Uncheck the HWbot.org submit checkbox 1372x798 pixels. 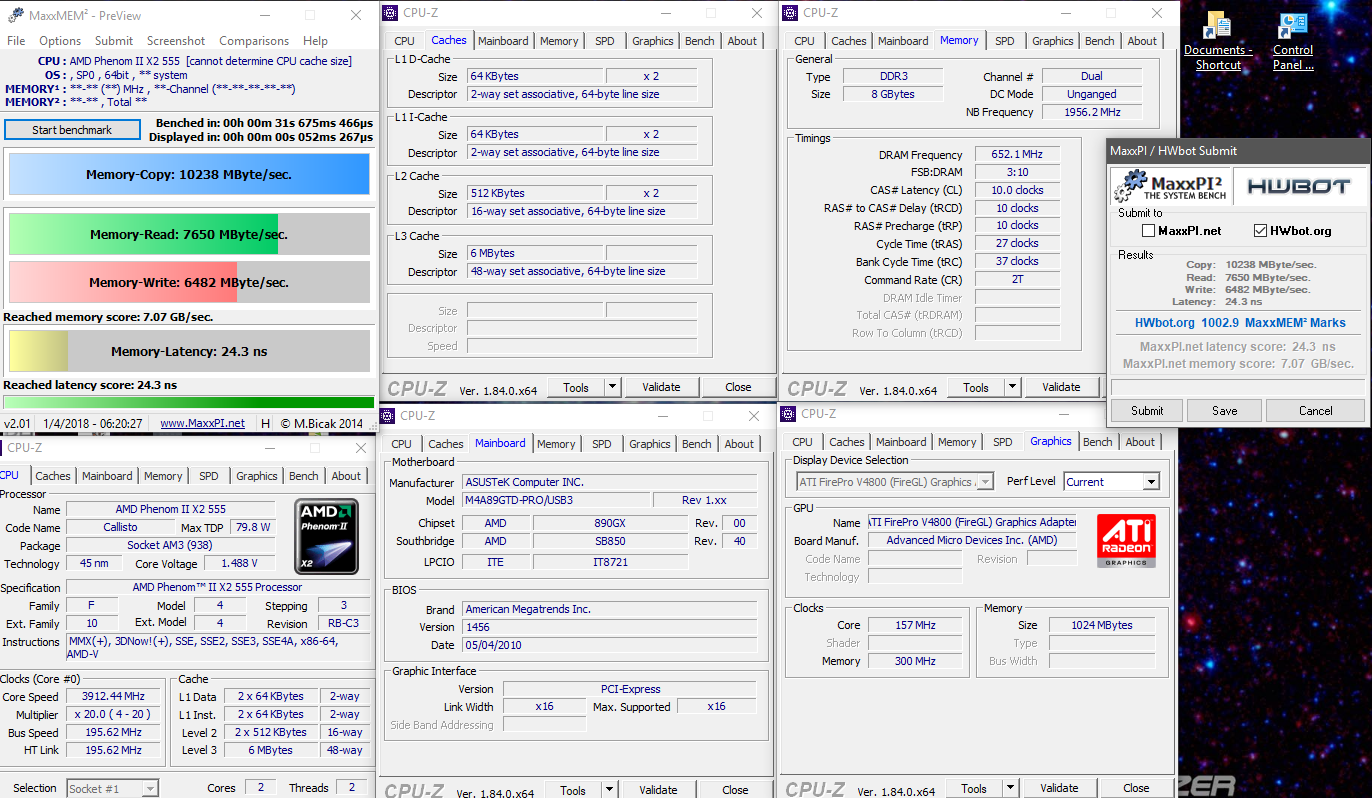pyautogui.click(x=1261, y=231)
